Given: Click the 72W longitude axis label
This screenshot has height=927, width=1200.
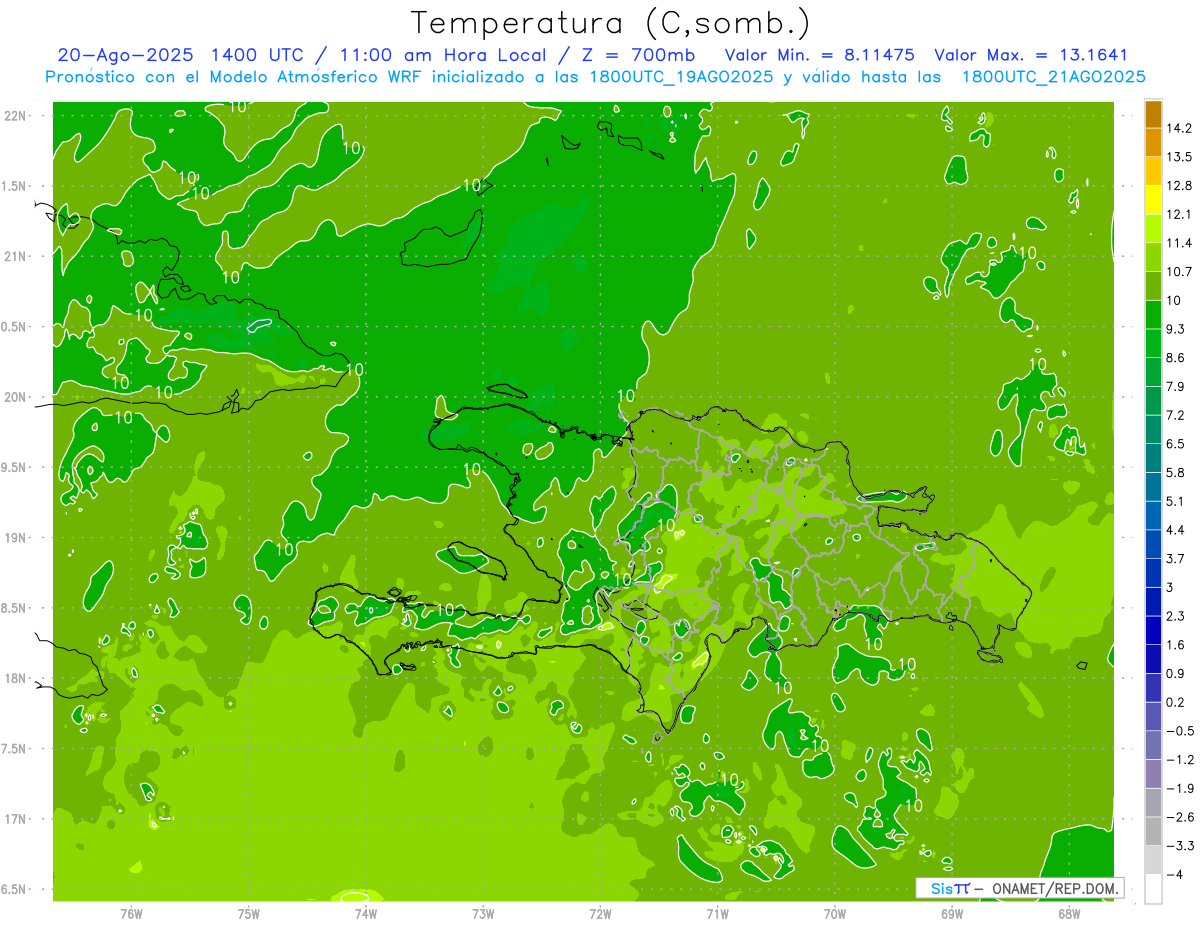Looking at the screenshot, I should click(x=600, y=914).
